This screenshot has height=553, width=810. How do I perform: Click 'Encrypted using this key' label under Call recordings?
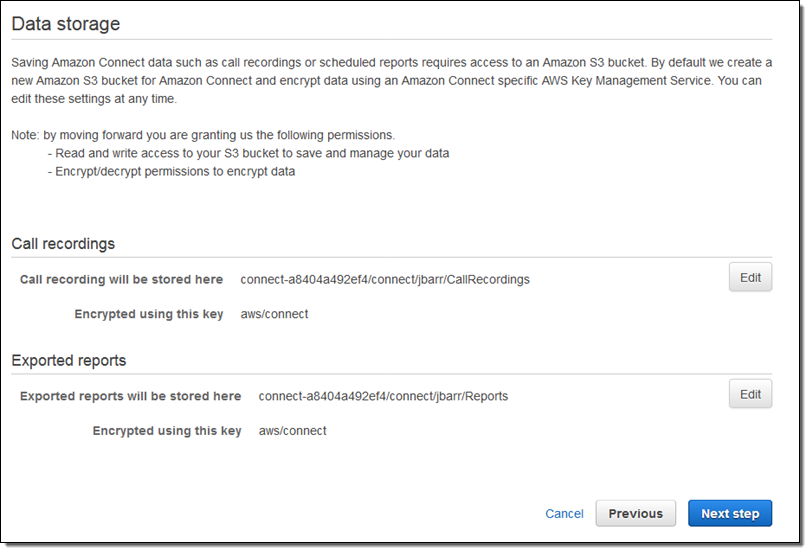click(x=149, y=314)
